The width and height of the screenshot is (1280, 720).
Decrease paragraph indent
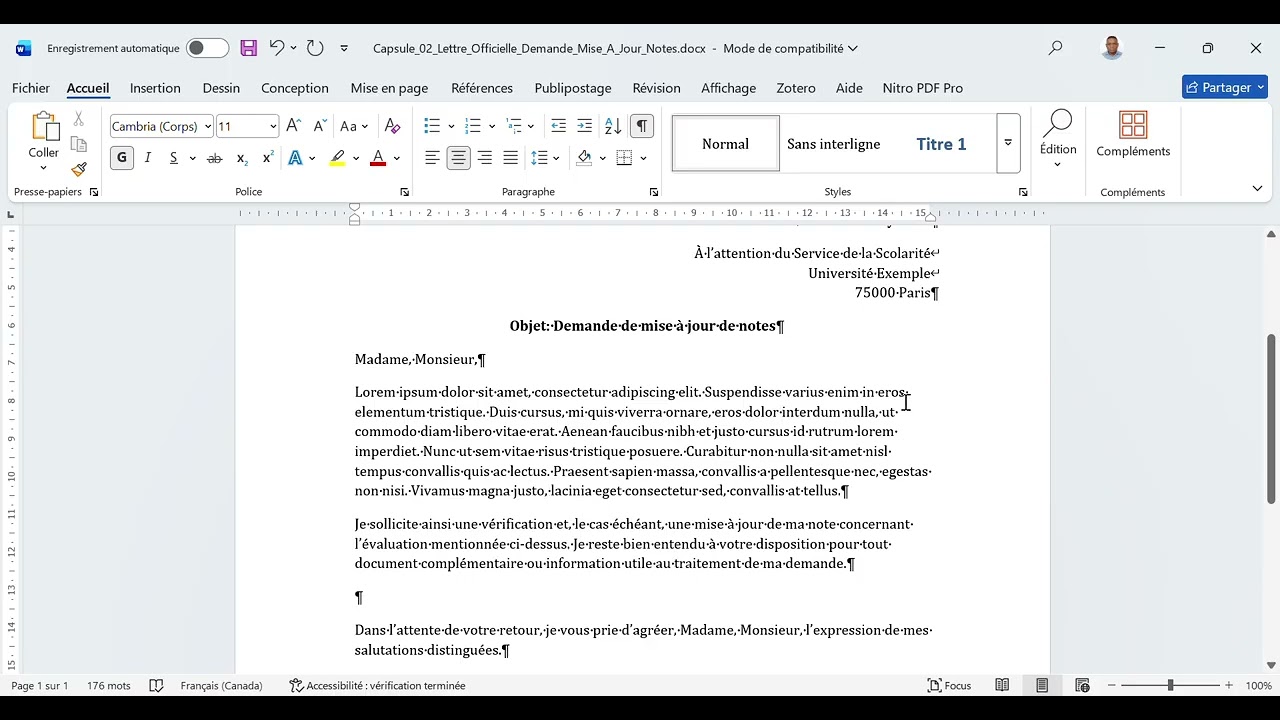click(x=559, y=126)
